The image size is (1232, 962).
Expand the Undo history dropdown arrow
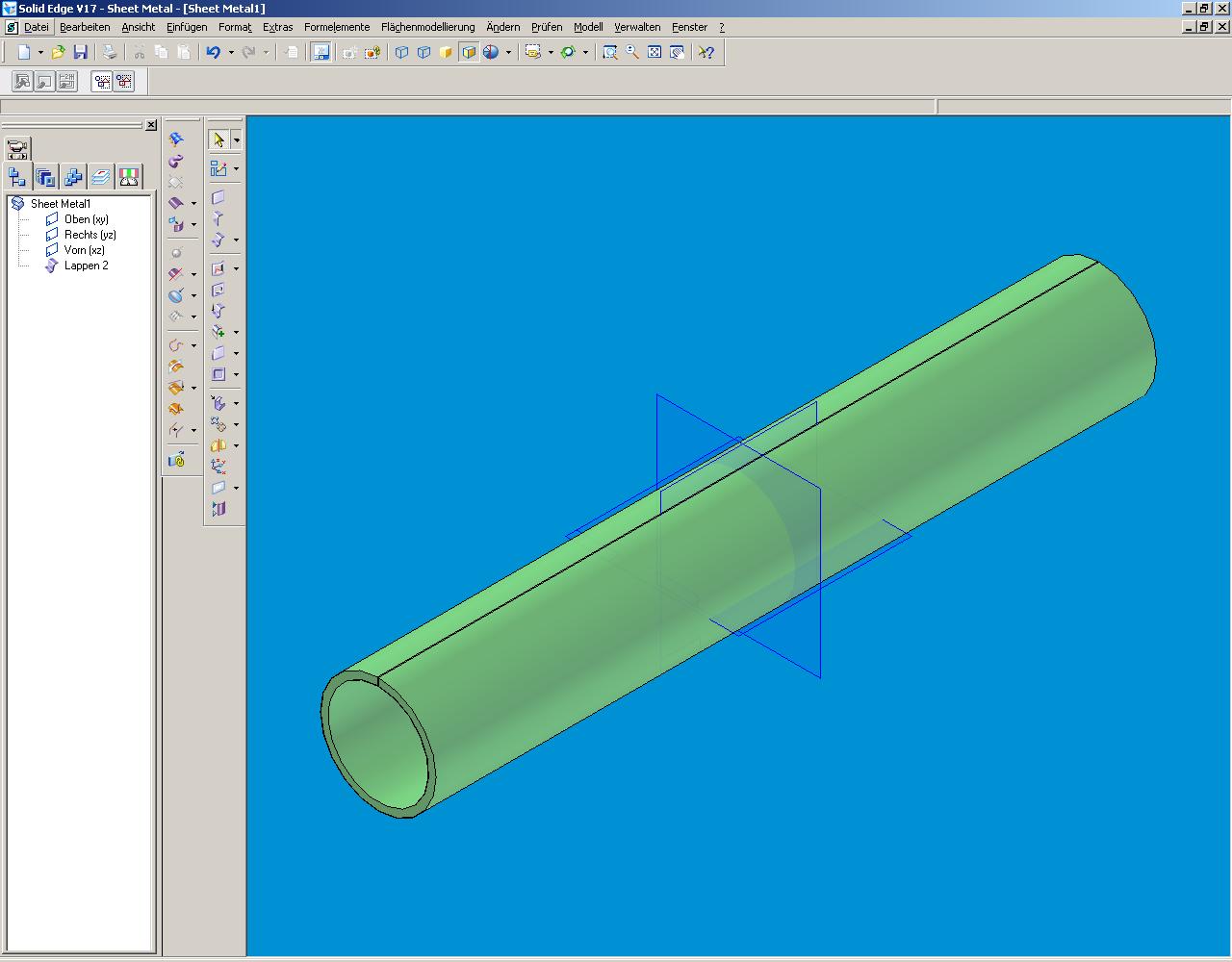click(231, 52)
